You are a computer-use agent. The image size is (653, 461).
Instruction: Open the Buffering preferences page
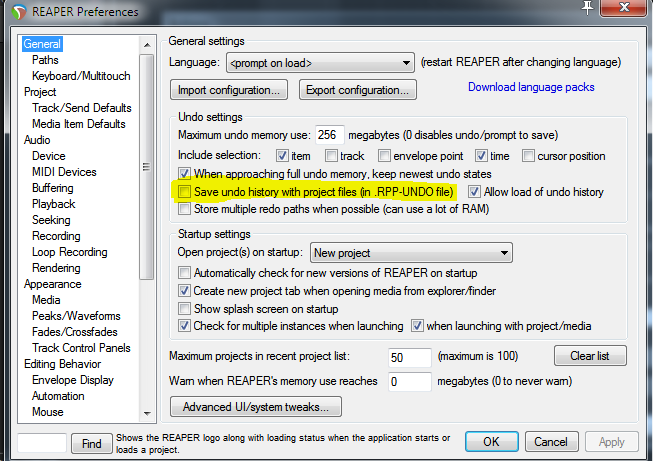52,188
